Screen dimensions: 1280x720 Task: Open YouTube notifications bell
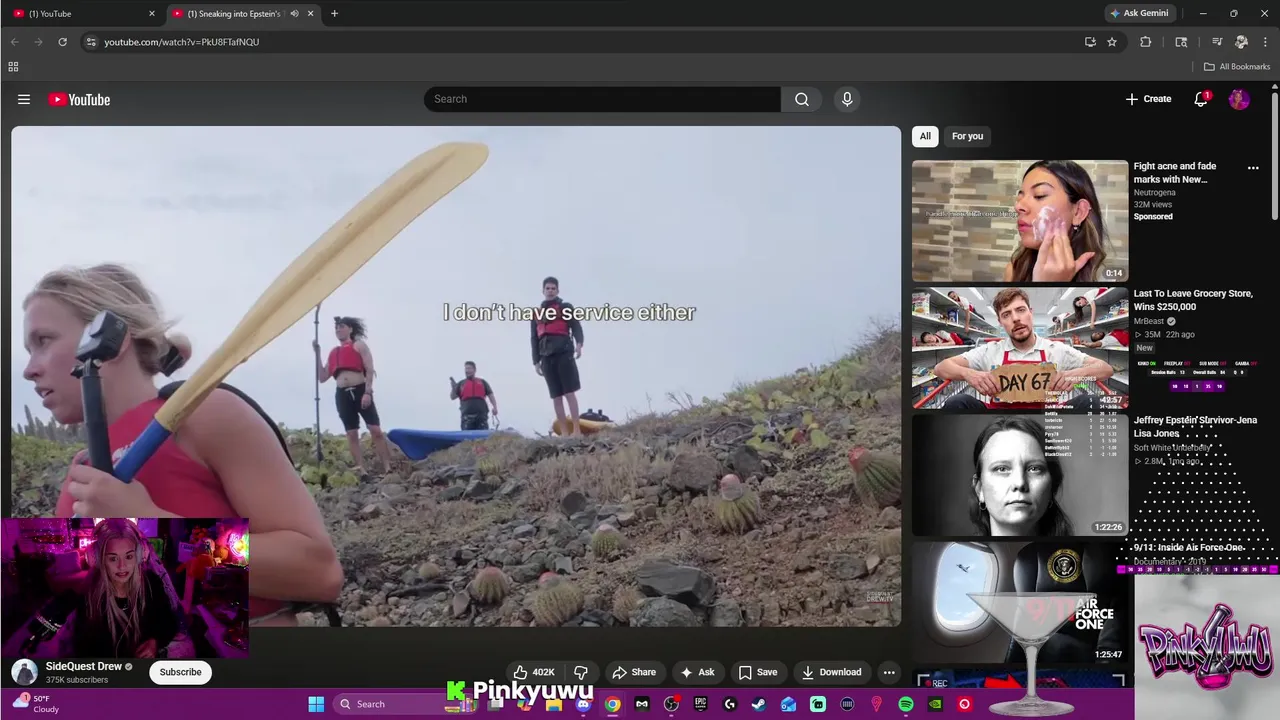1201,99
